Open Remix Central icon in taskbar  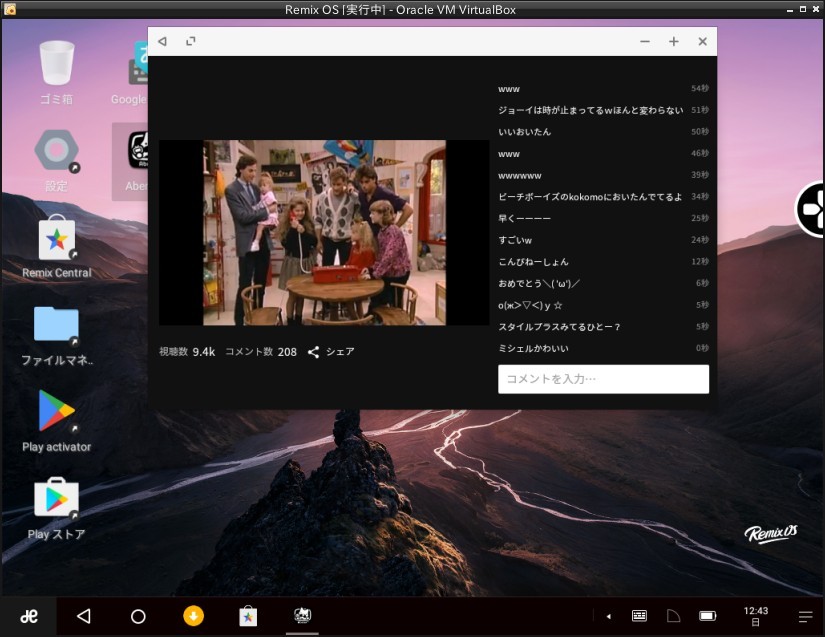click(248, 616)
